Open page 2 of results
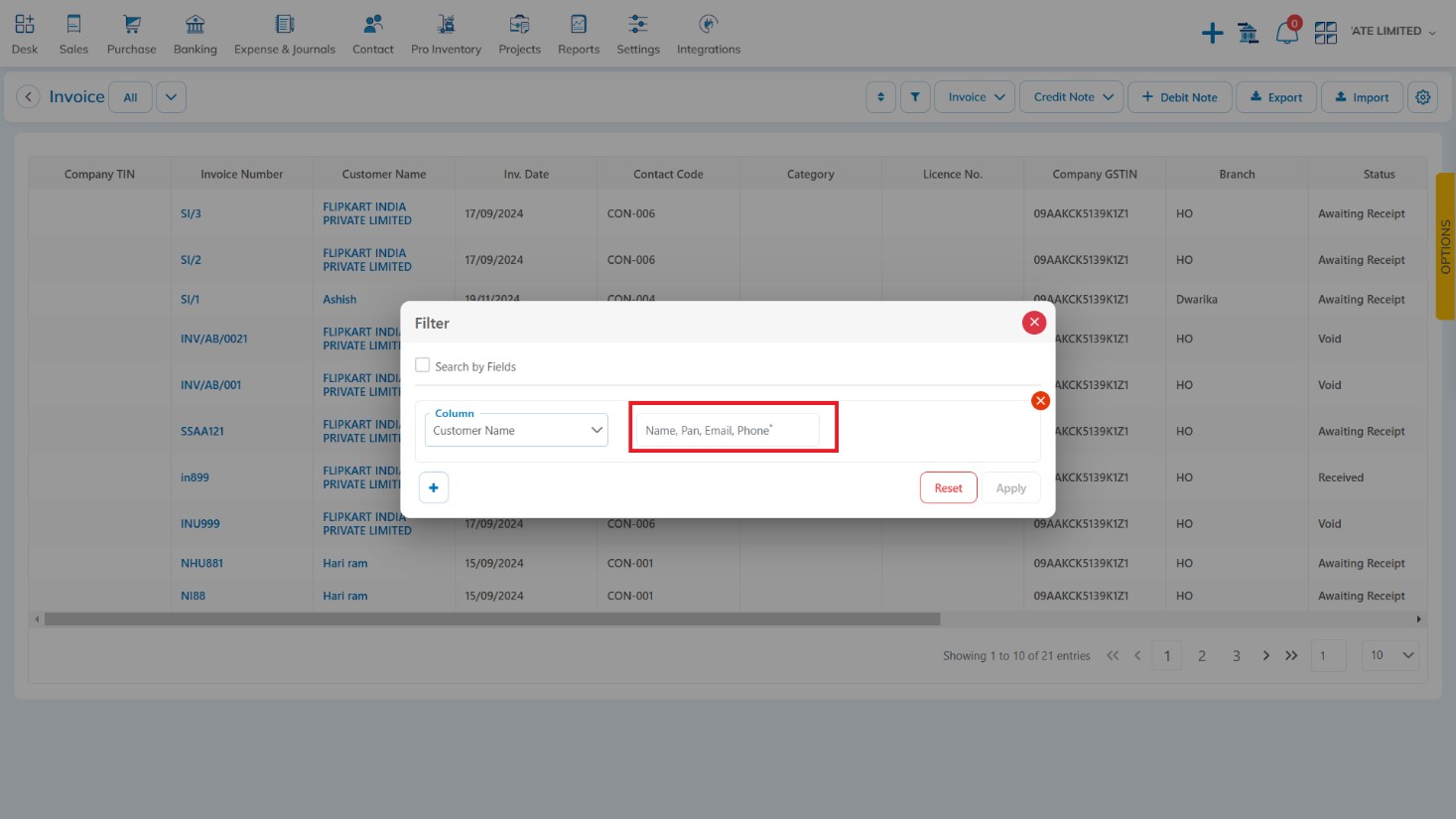Image resolution: width=1456 pixels, height=819 pixels. [1202, 655]
